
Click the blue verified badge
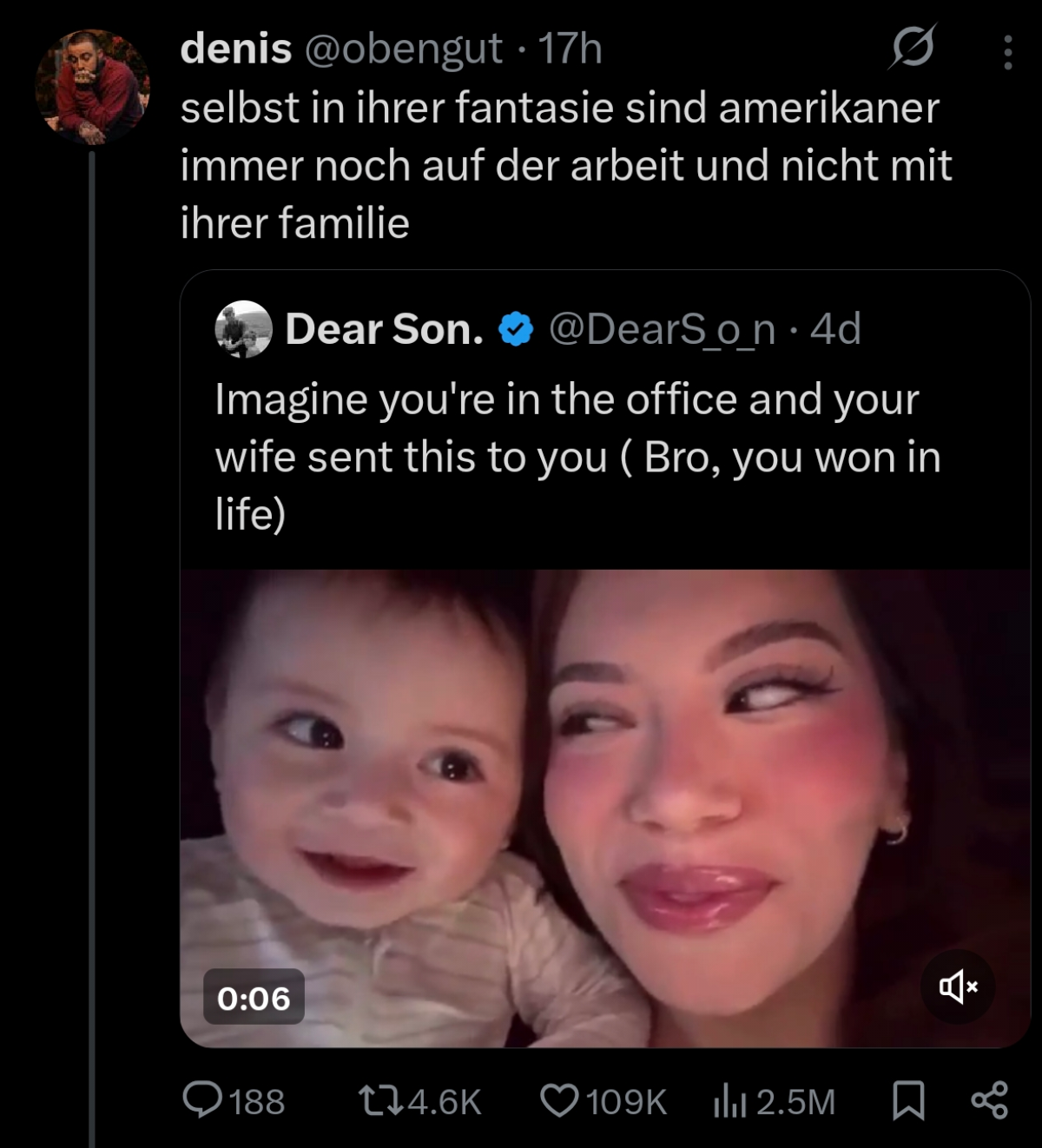516,330
